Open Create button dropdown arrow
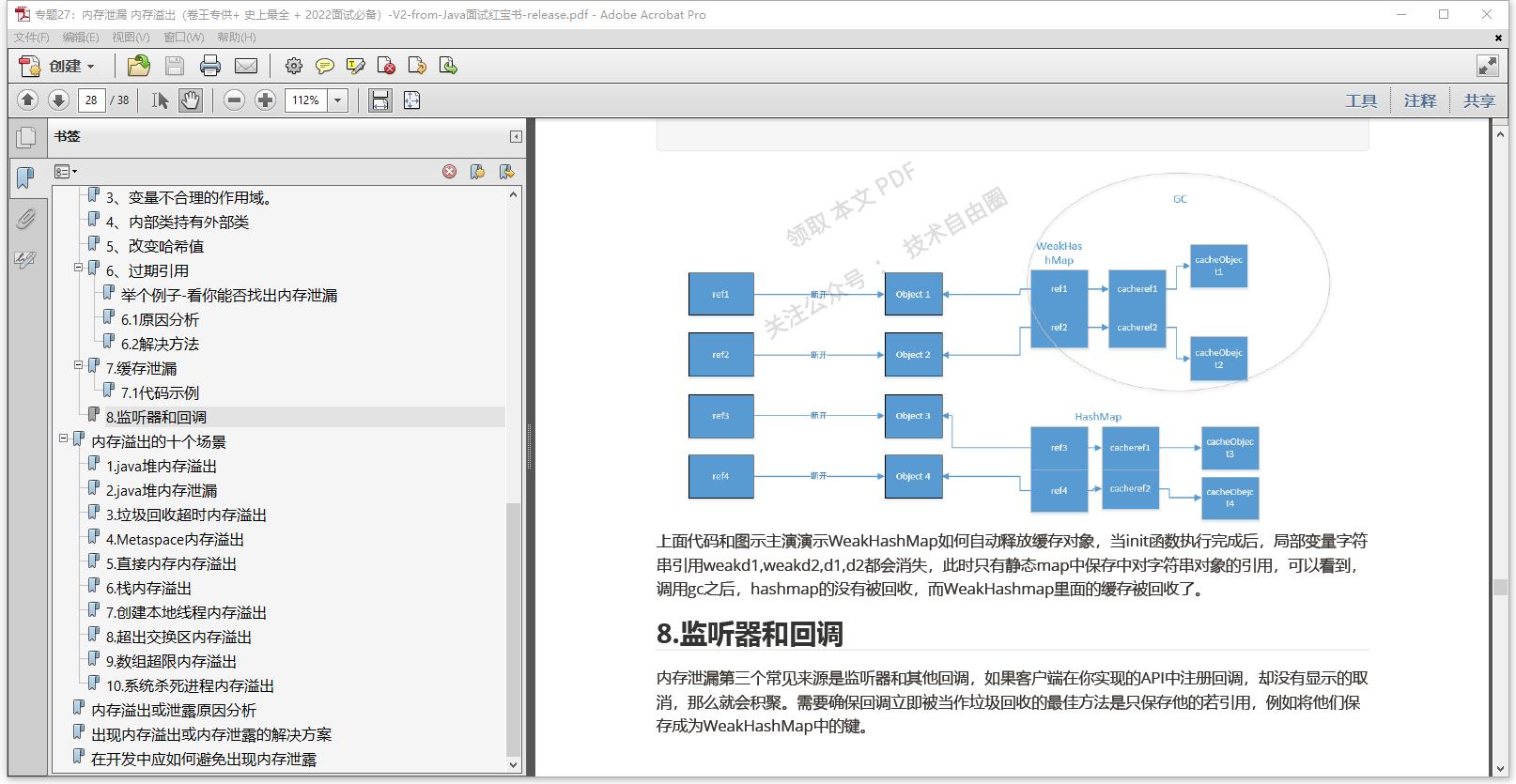The height and width of the screenshot is (784, 1516). coord(91,66)
